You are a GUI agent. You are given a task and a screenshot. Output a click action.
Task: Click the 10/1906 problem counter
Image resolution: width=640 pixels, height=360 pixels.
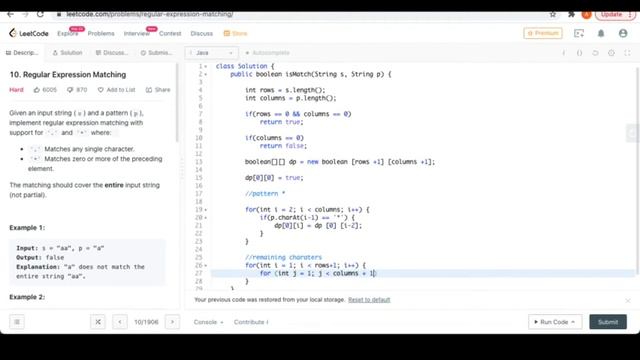pos(146,322)
